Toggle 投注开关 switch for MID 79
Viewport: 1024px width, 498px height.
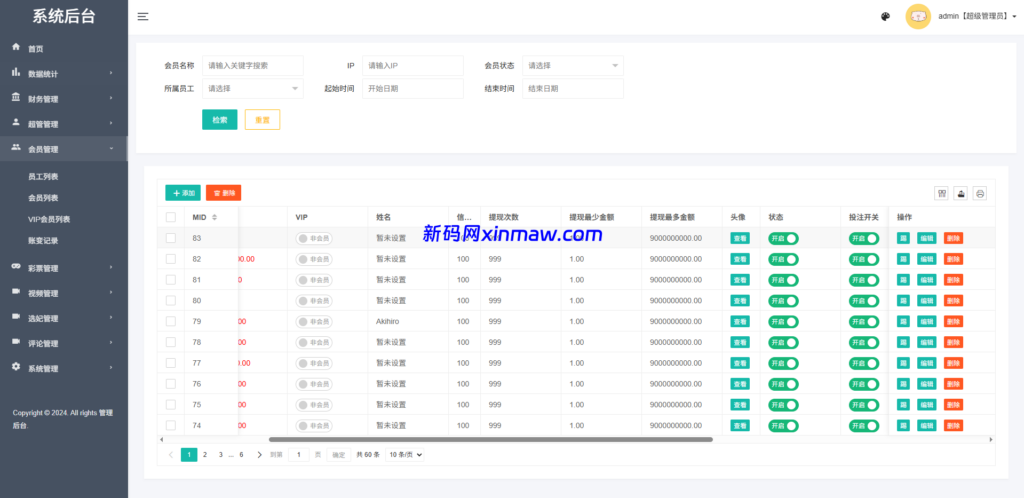click(864, 322)
